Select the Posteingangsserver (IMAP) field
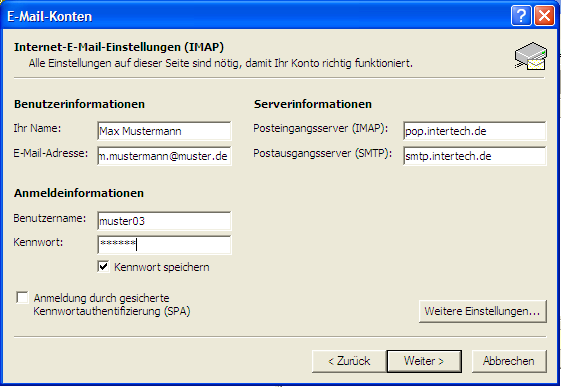This screenshot has height=387, width=561. pyautogui.click(x=475, y=131)
